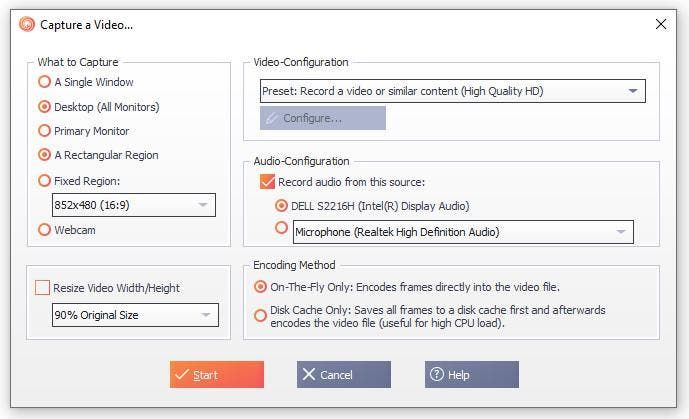
Task: Click the Start button
Action: point(217,375)
